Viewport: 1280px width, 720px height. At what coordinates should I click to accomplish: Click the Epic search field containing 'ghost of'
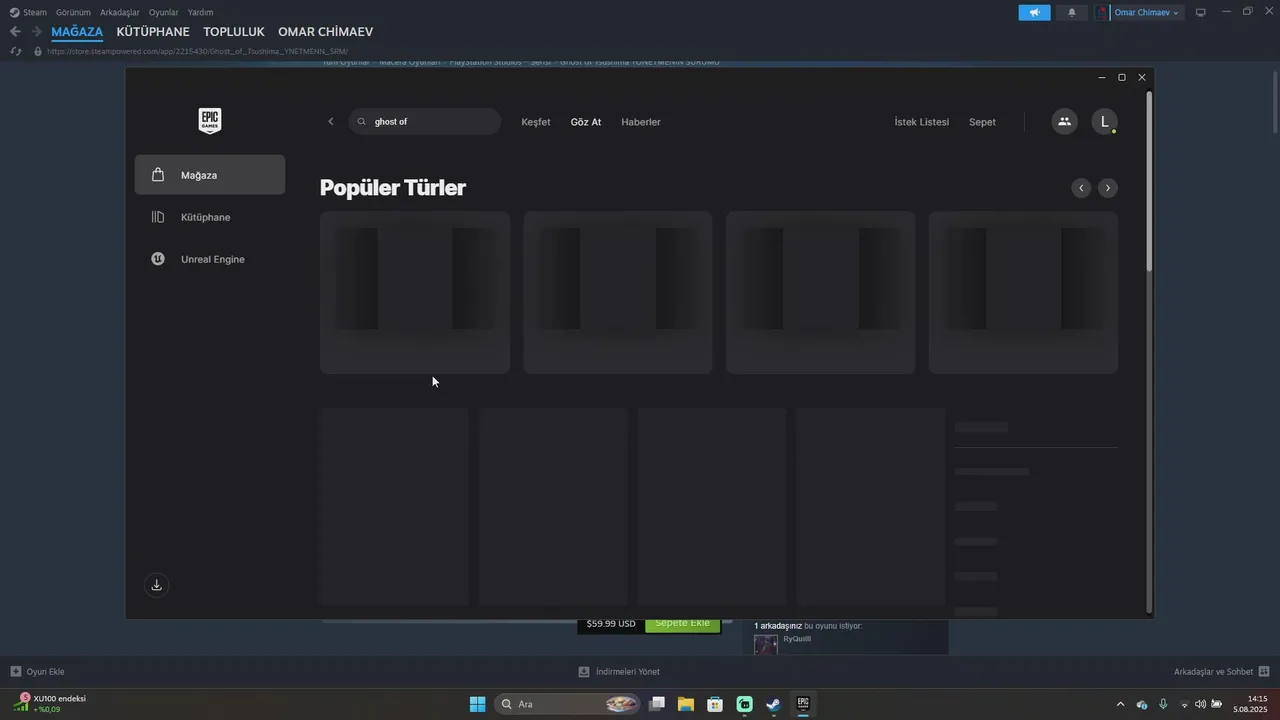click(425, 122)
